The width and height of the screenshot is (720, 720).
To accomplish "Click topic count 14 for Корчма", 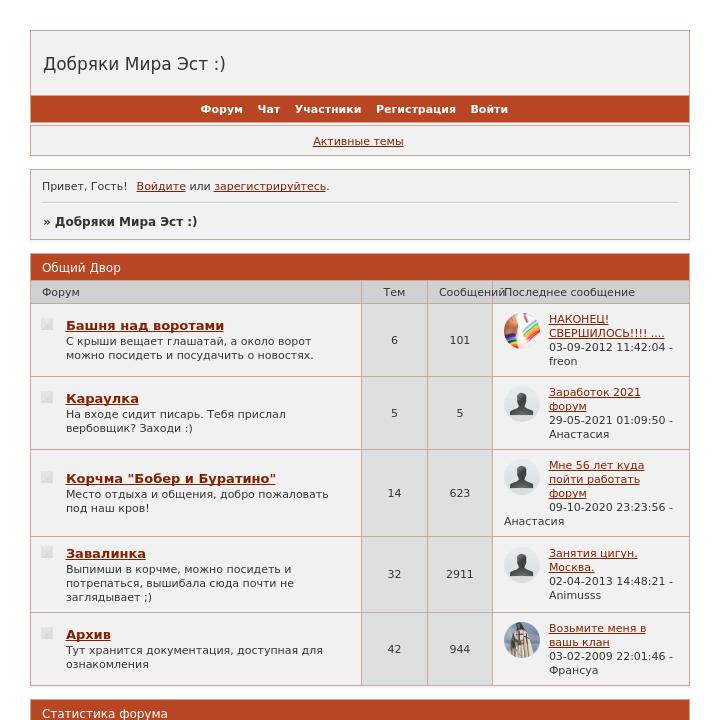I will click(x=394, y=493).
